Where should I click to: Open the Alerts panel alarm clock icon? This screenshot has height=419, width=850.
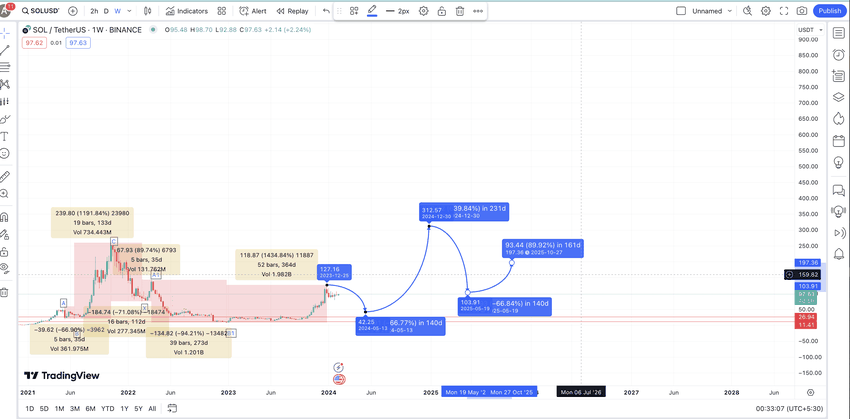coord(839,55)
